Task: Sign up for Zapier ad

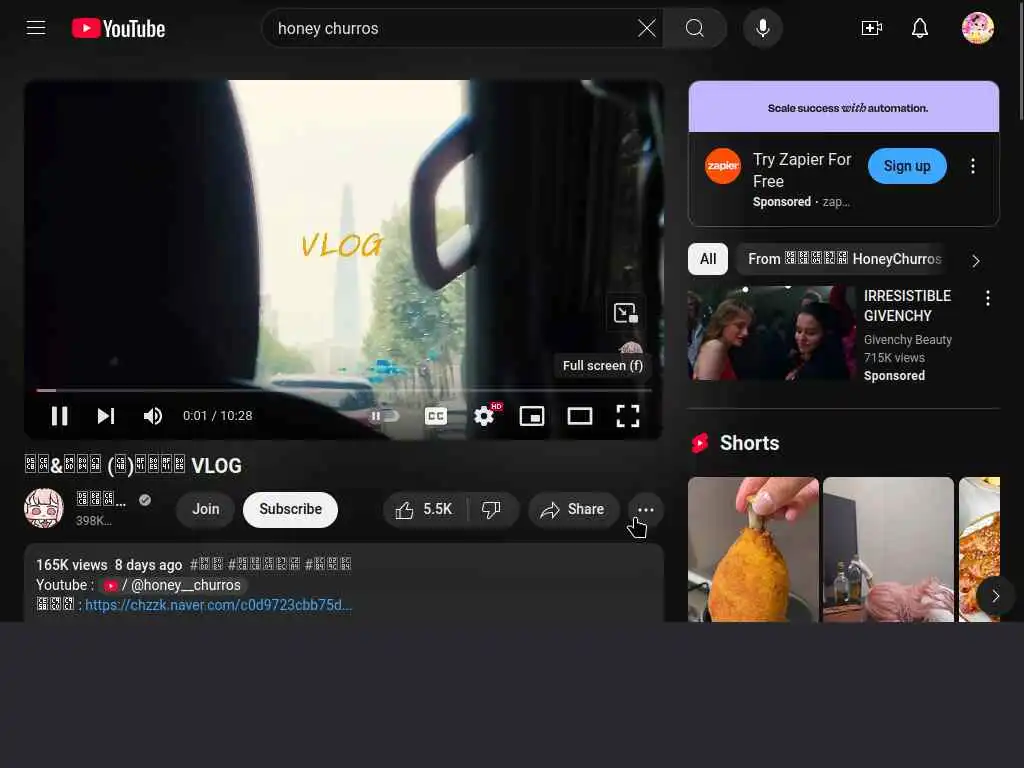Action: point(907,166)
